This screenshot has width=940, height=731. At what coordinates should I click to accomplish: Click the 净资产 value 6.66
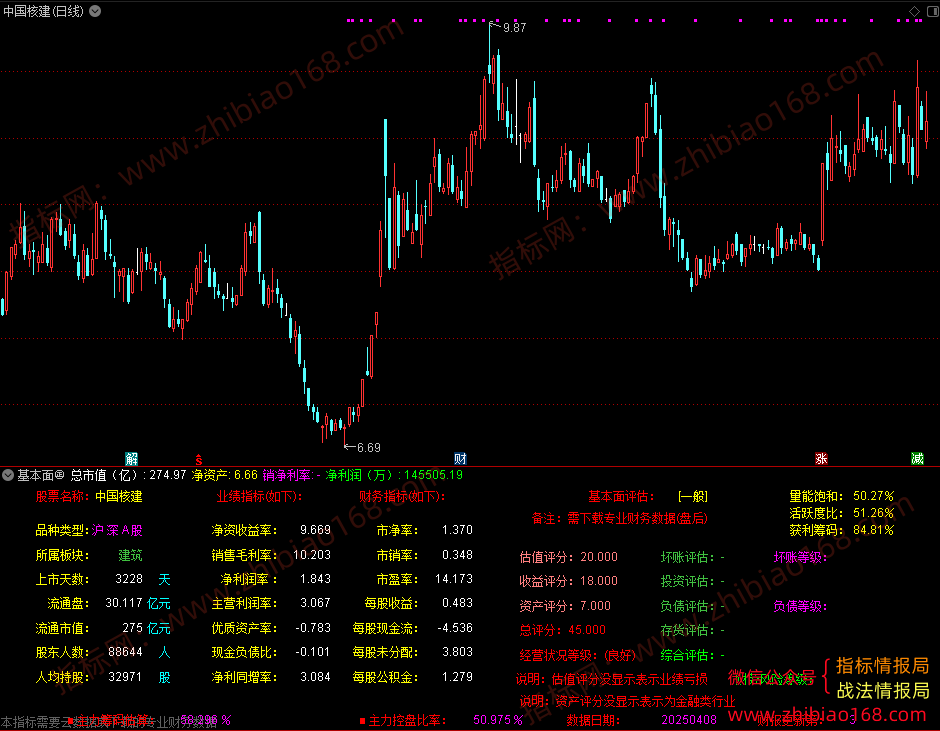(x=246, y=475)
